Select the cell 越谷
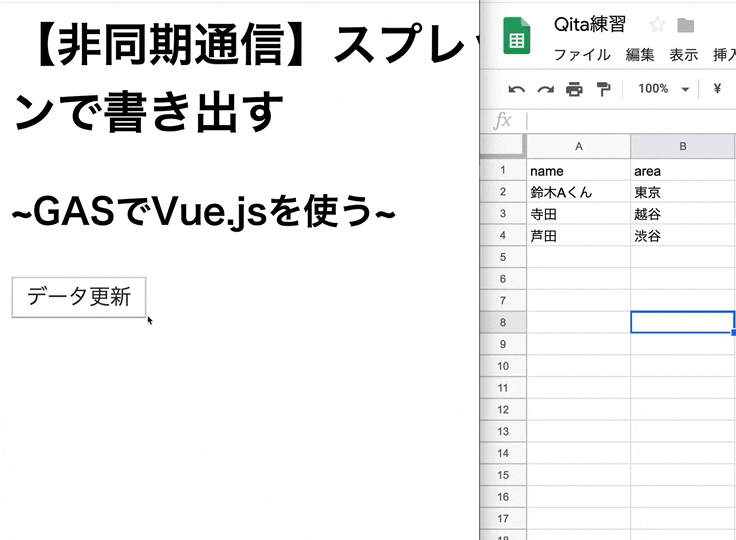 [682, 214]
